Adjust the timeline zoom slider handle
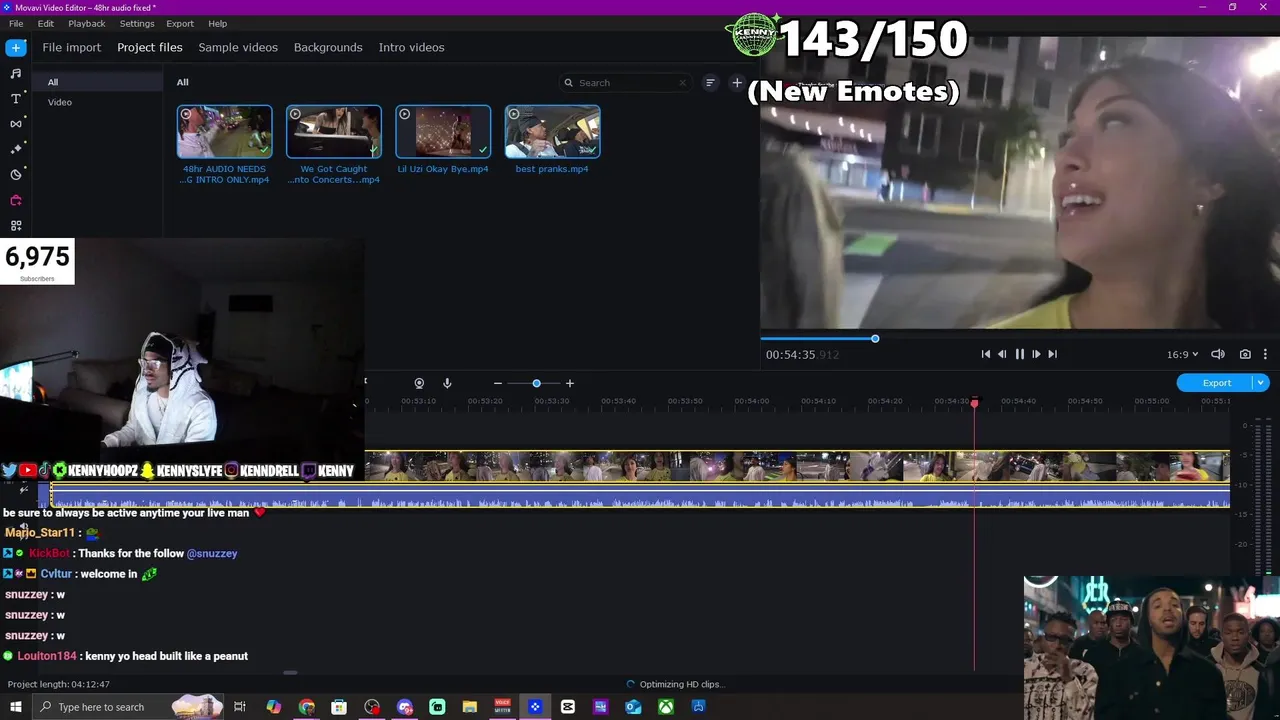 (x=536, y=383)
